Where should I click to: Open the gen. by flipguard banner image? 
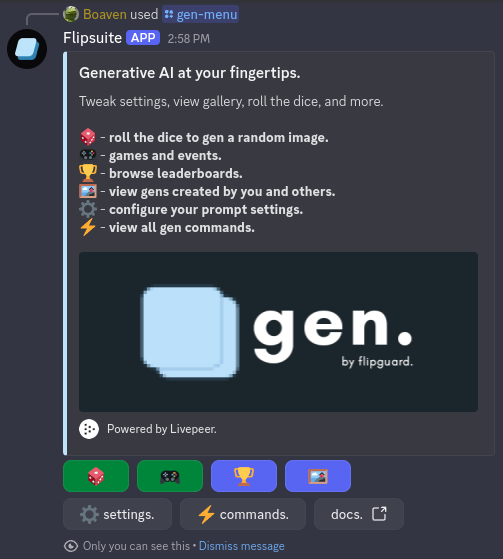(x=278, y=332)
